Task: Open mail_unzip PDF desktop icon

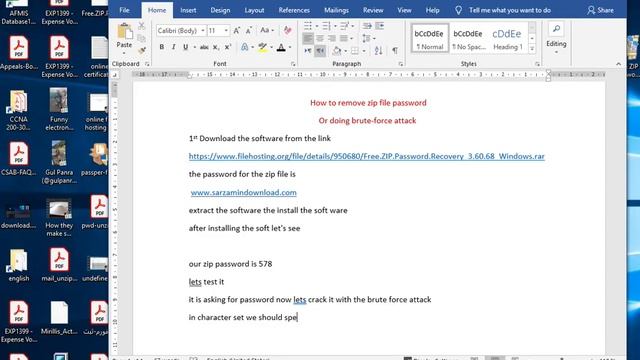Action: (59, 265)
